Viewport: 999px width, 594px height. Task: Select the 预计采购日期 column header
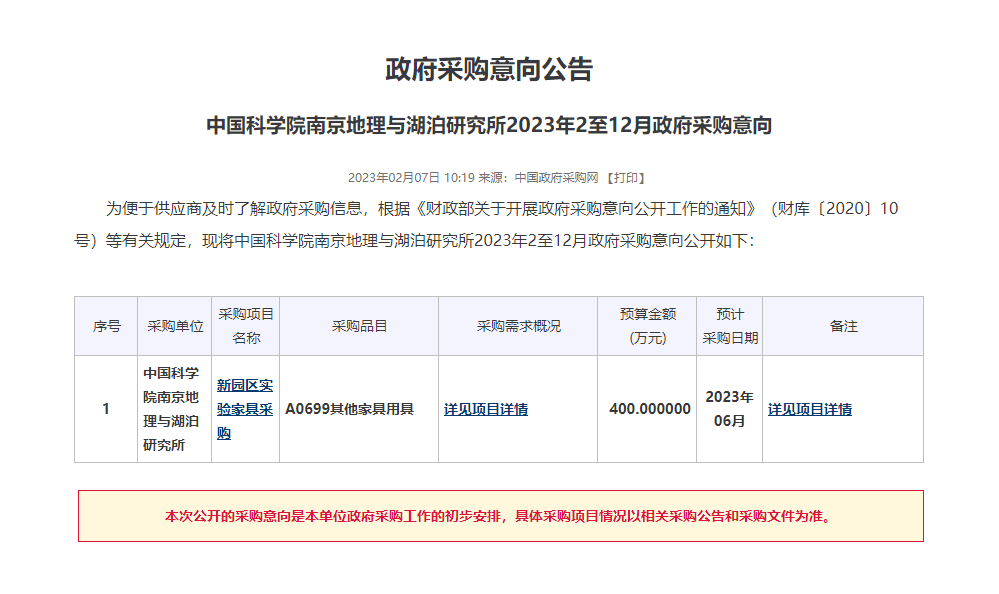[730, 326]
